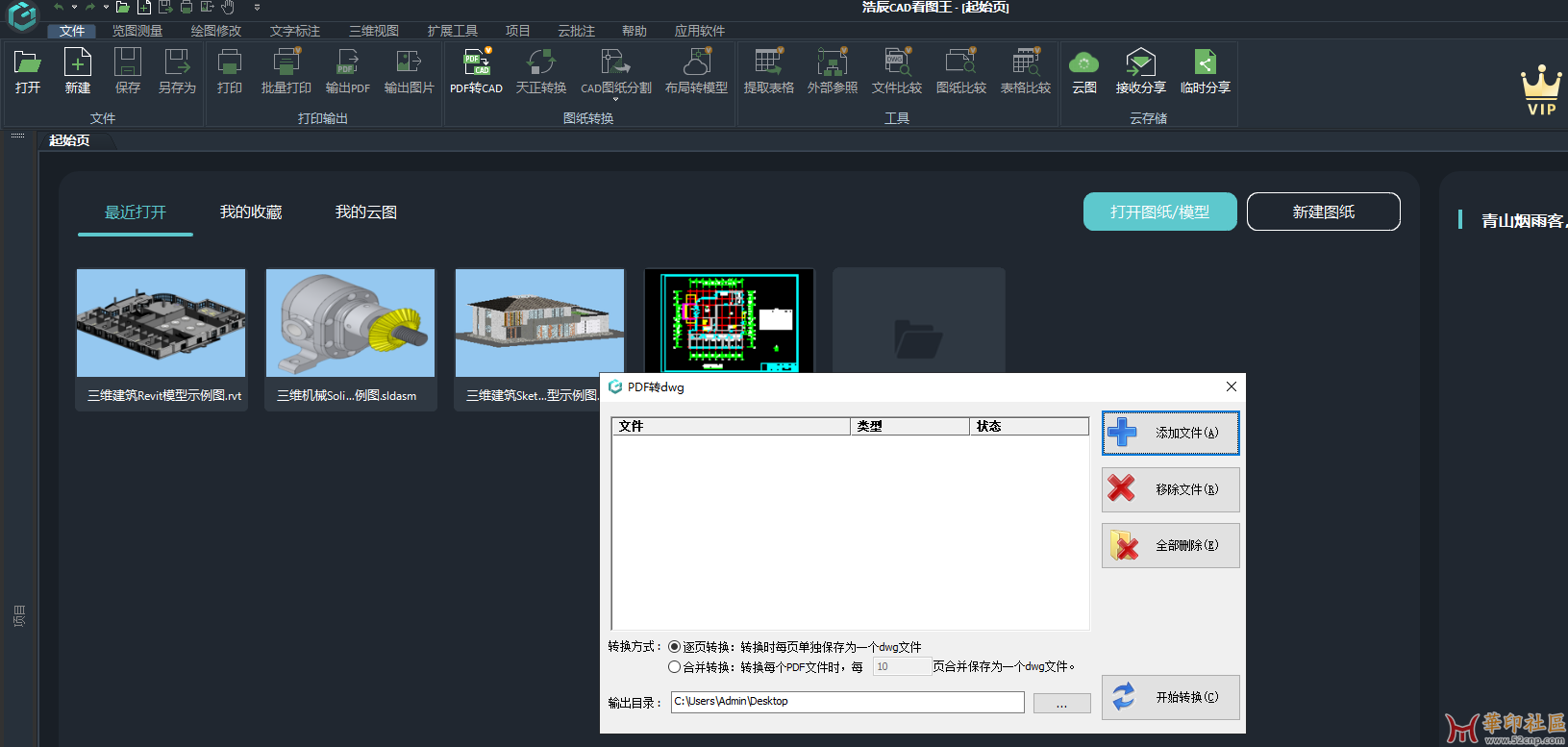Click the quick access print icon
The height and width of the screenshot is (747, 1568).
coord(187,7)
